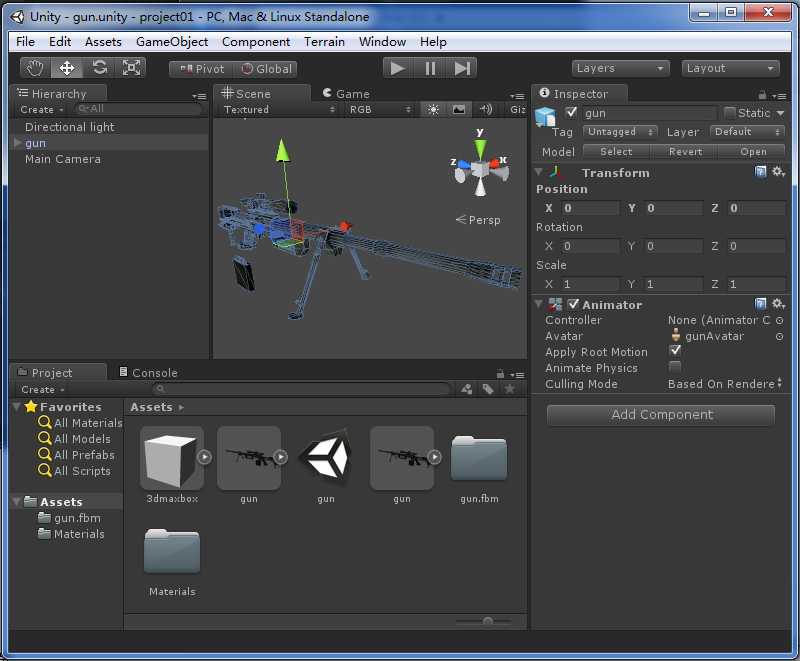Click Position X value field
Viewport: 800px width, 661px height.
pos(591,208)
